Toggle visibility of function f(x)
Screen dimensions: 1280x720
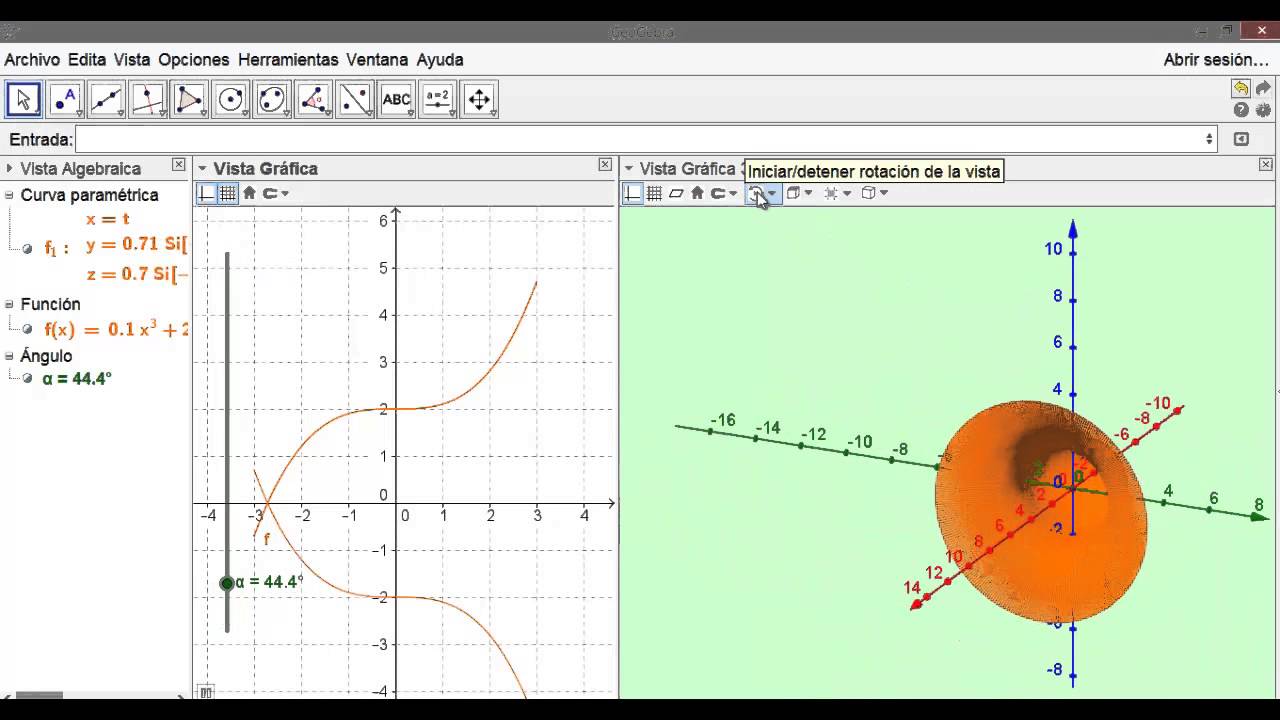pos(27,329)
